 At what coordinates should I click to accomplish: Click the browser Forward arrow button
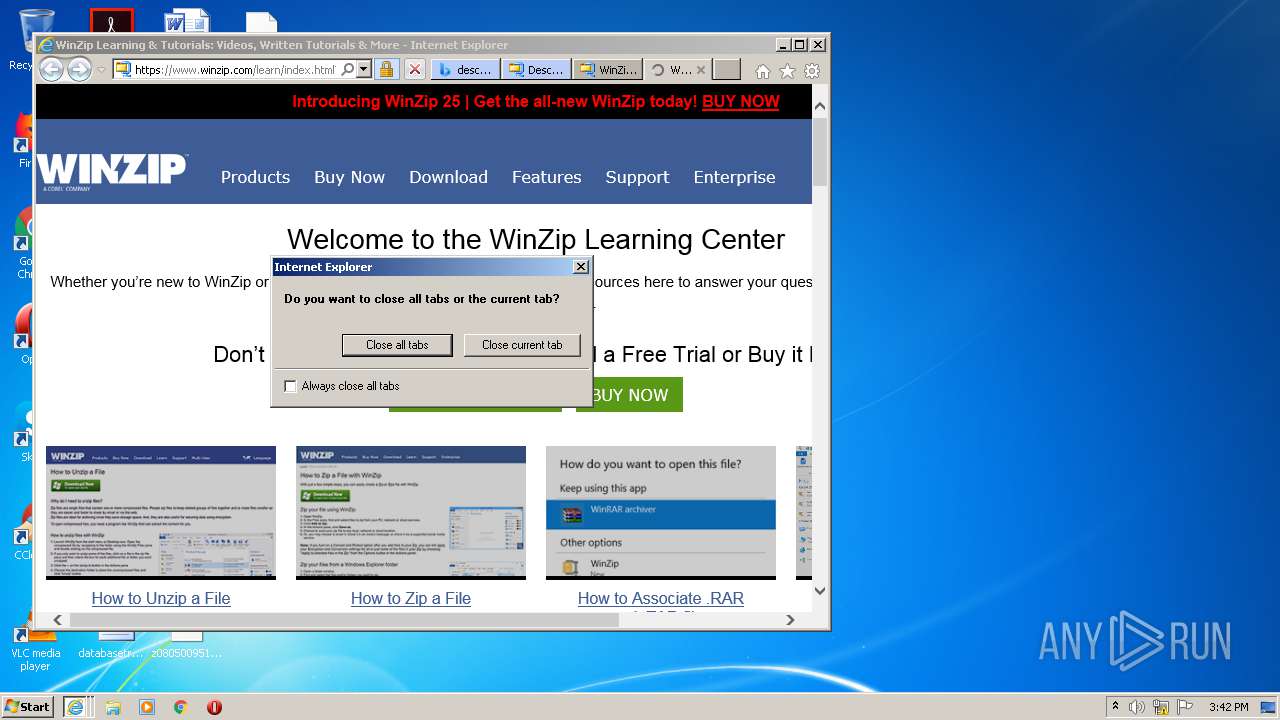pyautogui.click(x=79, y=70)
